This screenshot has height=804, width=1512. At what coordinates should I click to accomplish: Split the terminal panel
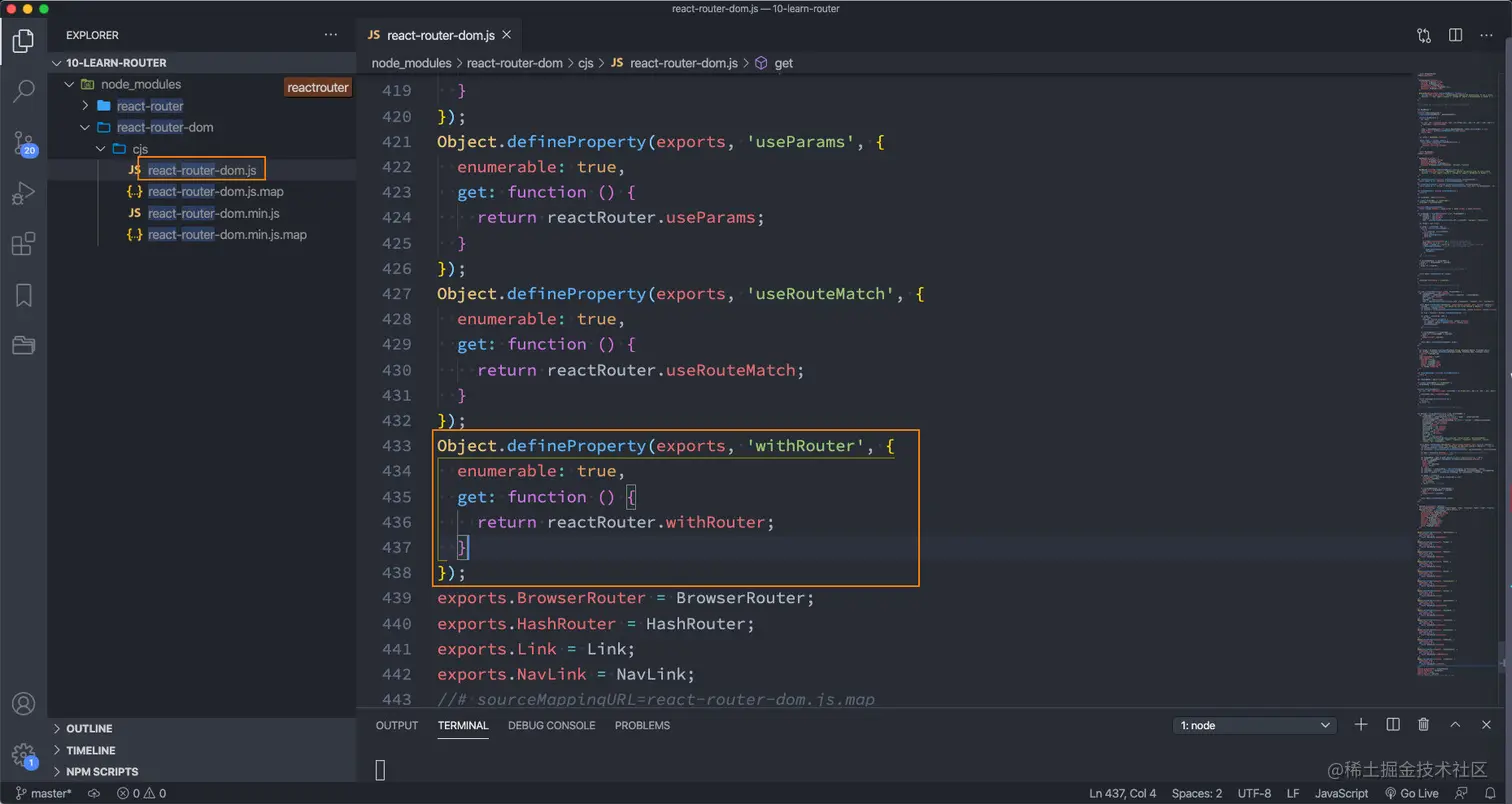click(x=1393, y=725)
